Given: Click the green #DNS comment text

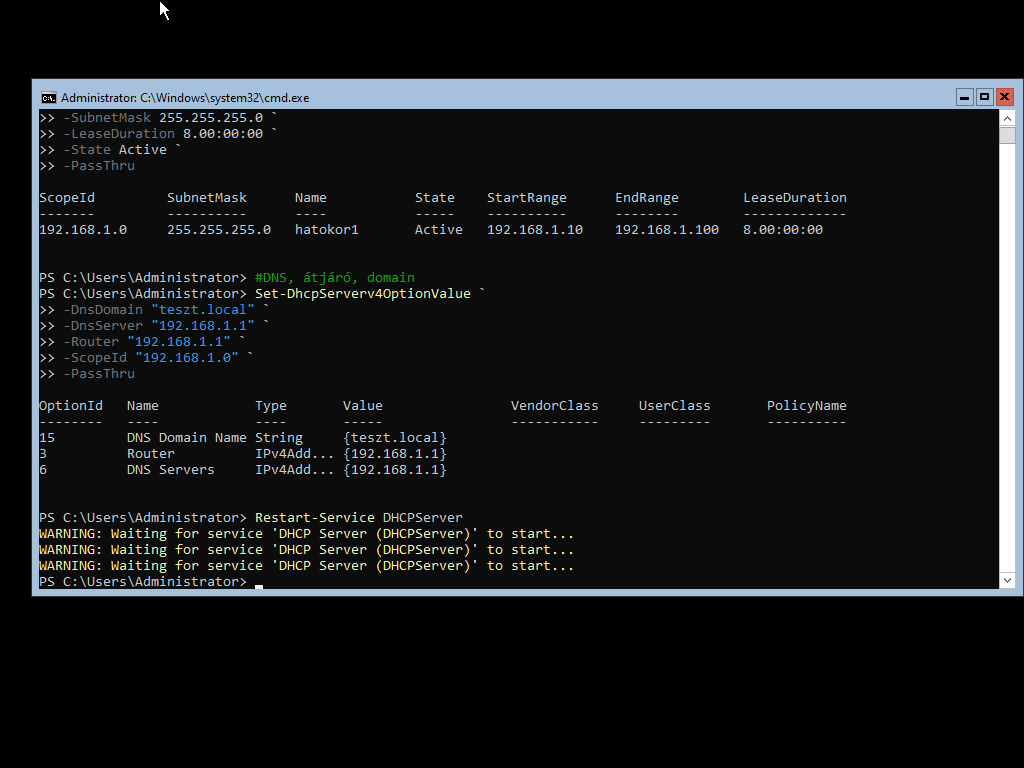Looking at the screenshot, I should point(334,278).
